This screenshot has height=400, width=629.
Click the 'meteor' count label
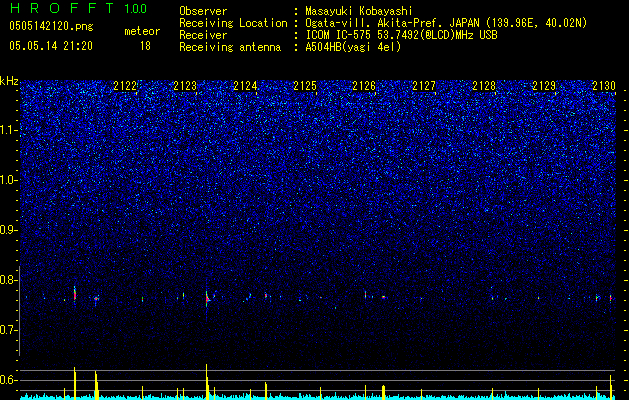[x=142, y=31]
